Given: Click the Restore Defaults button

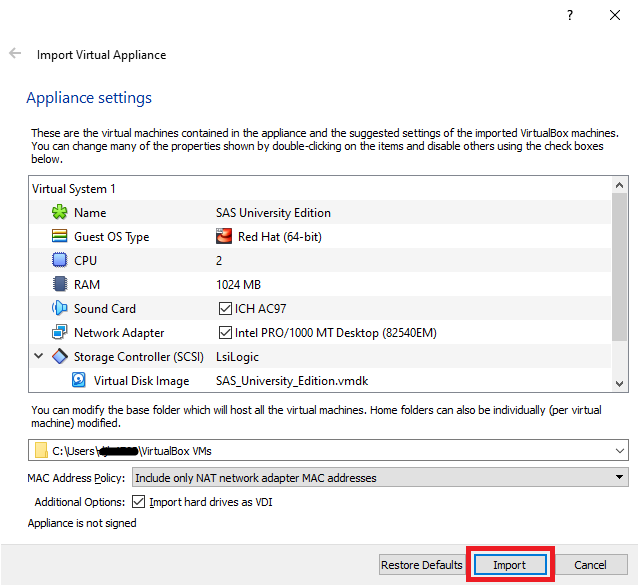Looking at the screenshot, I should pos(421,565).
